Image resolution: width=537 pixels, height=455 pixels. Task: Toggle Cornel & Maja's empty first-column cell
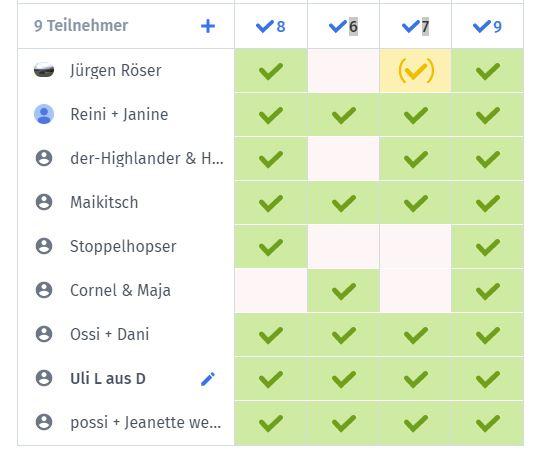point(271,290)
